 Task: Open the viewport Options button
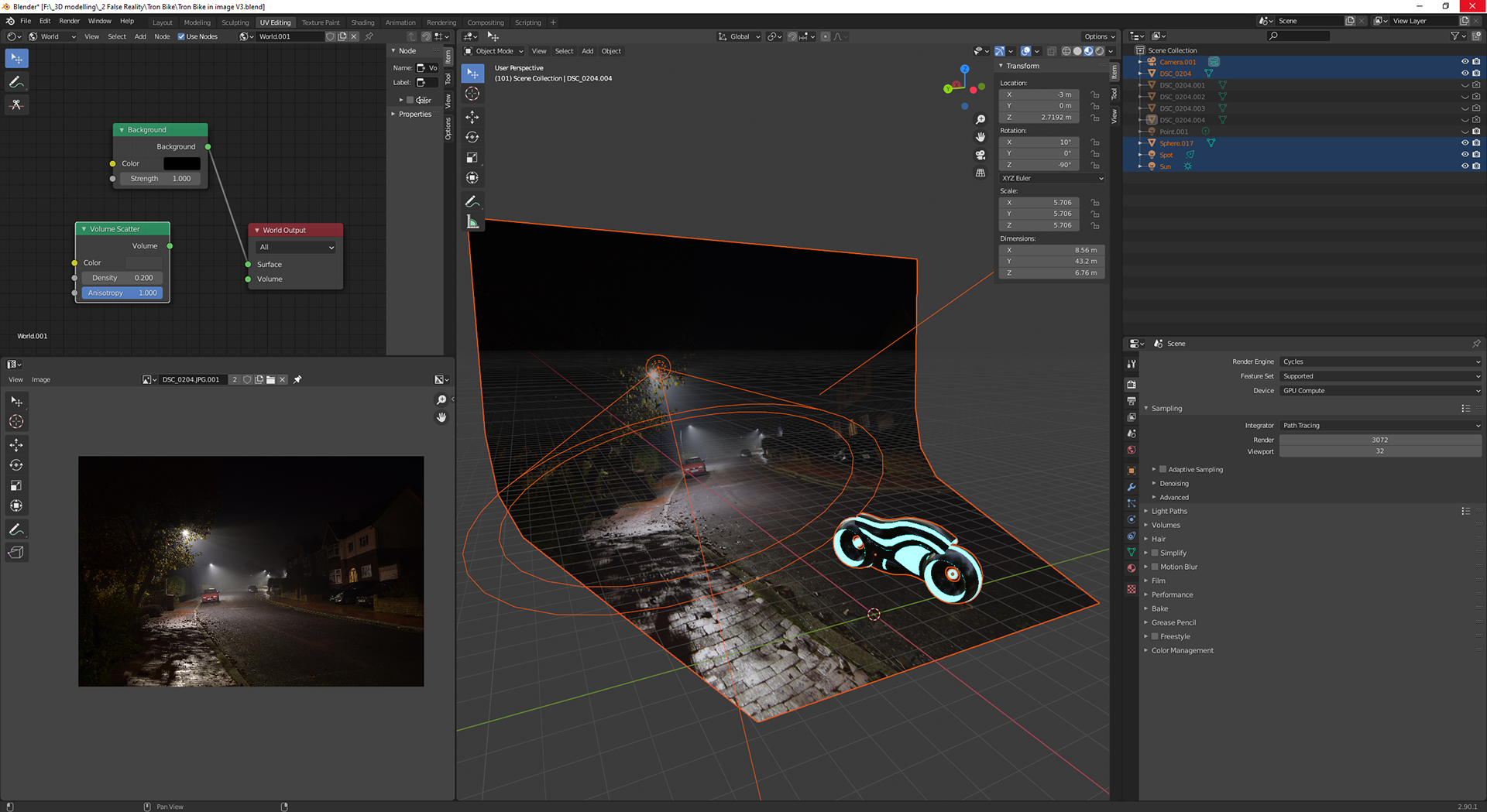(1099, 36)
